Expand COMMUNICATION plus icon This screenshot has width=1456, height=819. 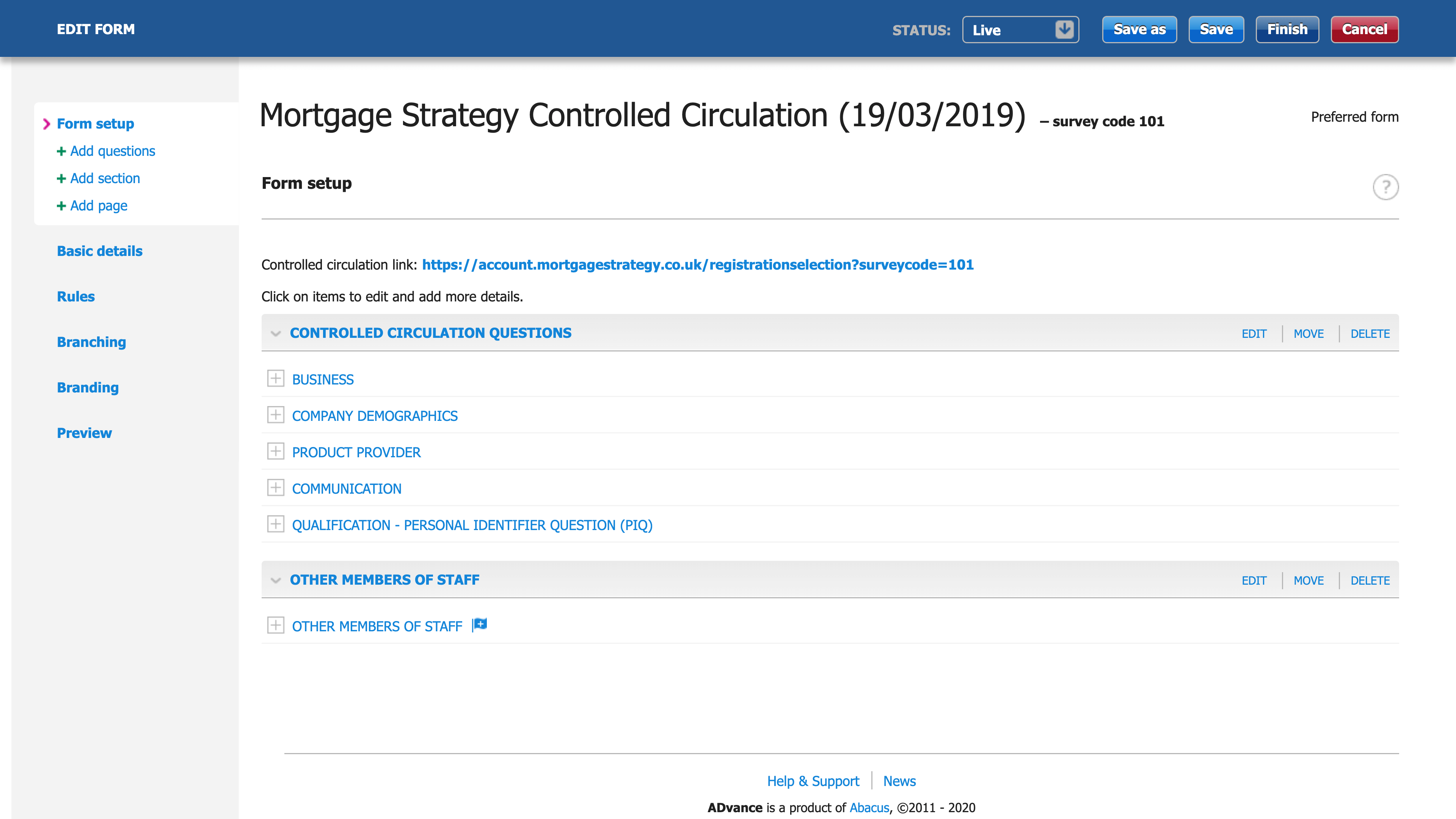[275, 488]
